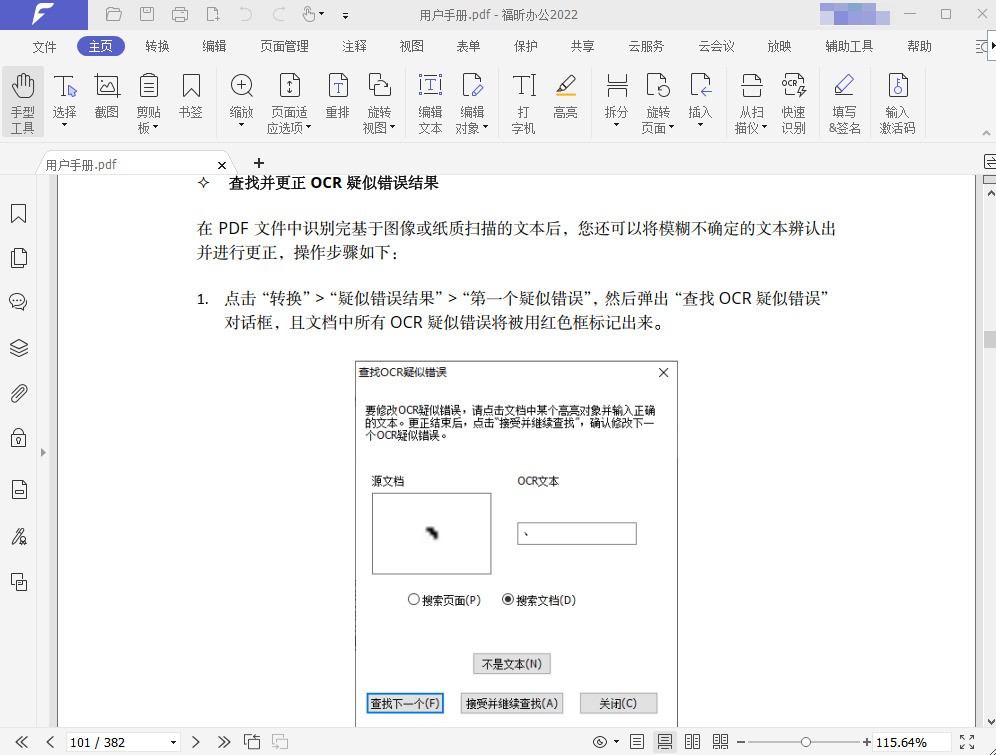The height and width of the screenshot is (755, 996).
Task: Activate the 截图 snapshot tool
Action: click(106, 95)
